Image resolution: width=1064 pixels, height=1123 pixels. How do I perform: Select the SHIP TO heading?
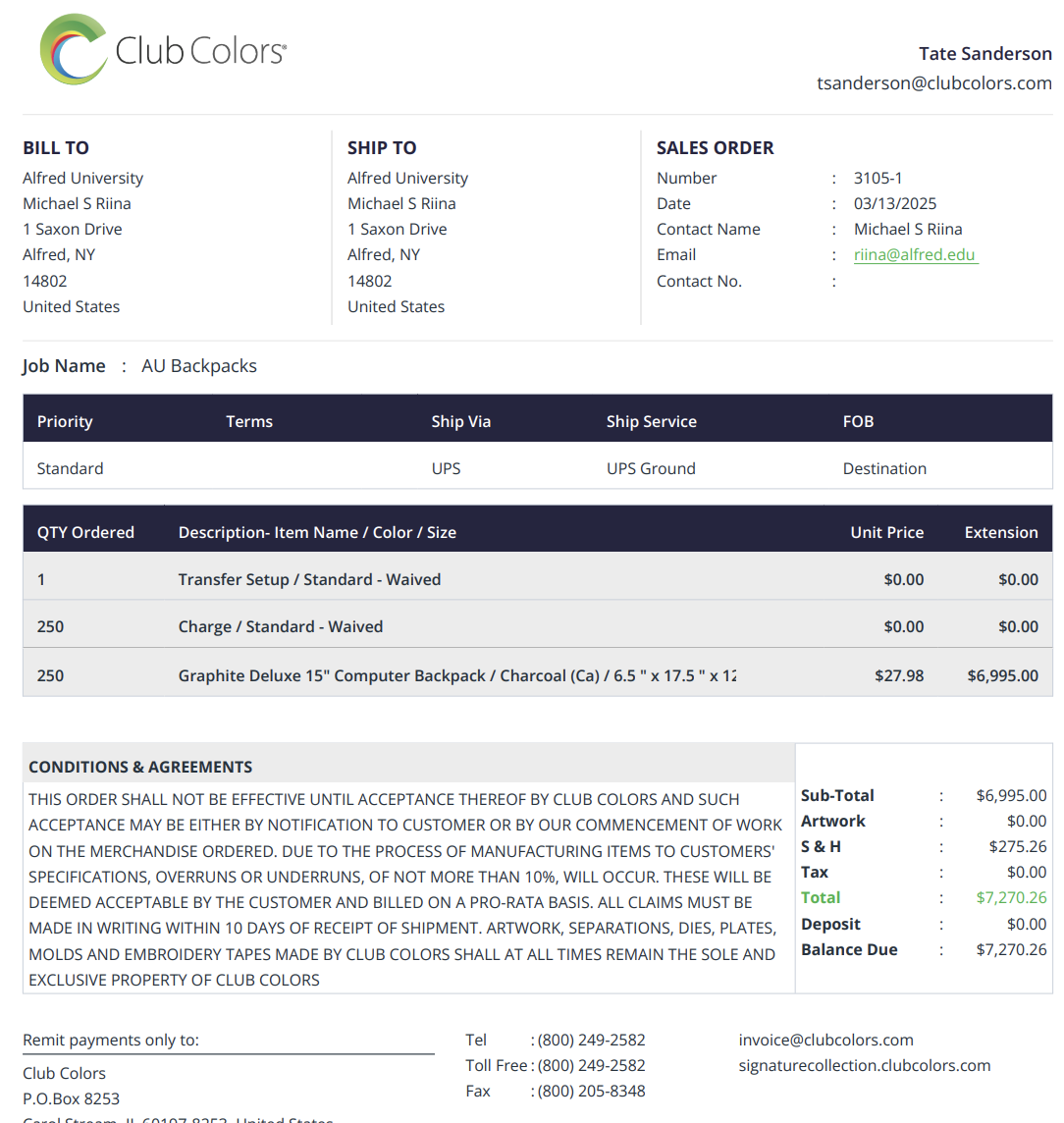tap(382, 148)
